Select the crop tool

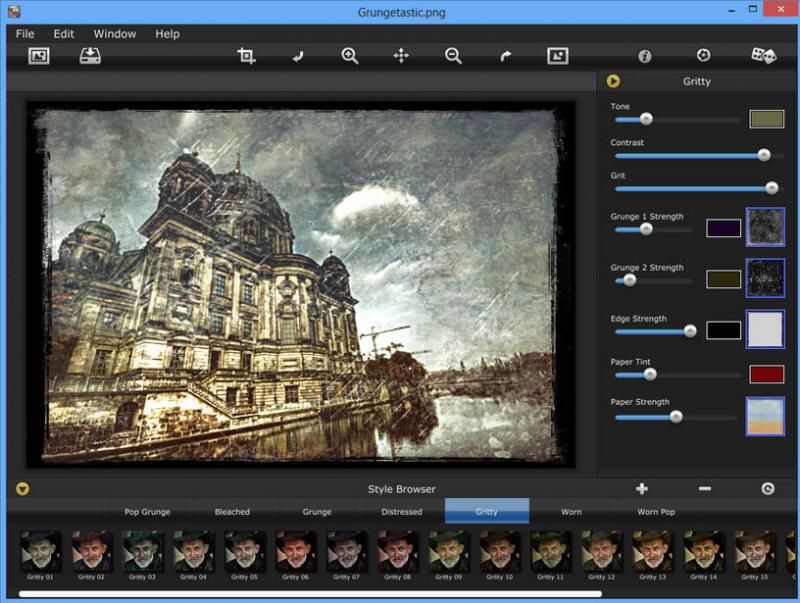click(x=246, y=56)
